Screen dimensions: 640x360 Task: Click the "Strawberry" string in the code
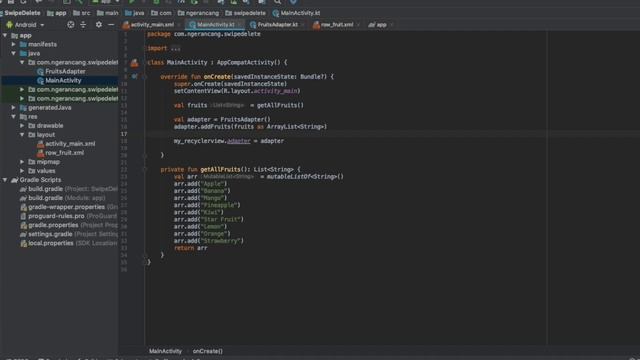point(221,241)
